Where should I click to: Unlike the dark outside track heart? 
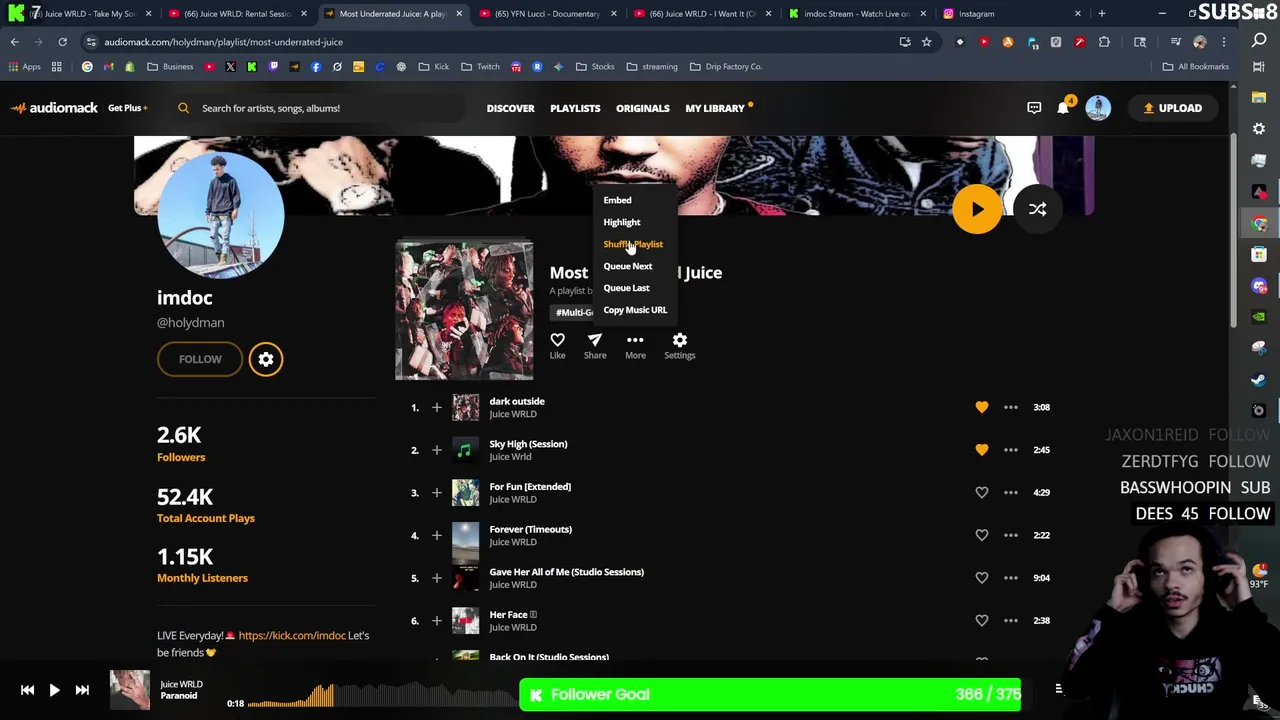981,407
